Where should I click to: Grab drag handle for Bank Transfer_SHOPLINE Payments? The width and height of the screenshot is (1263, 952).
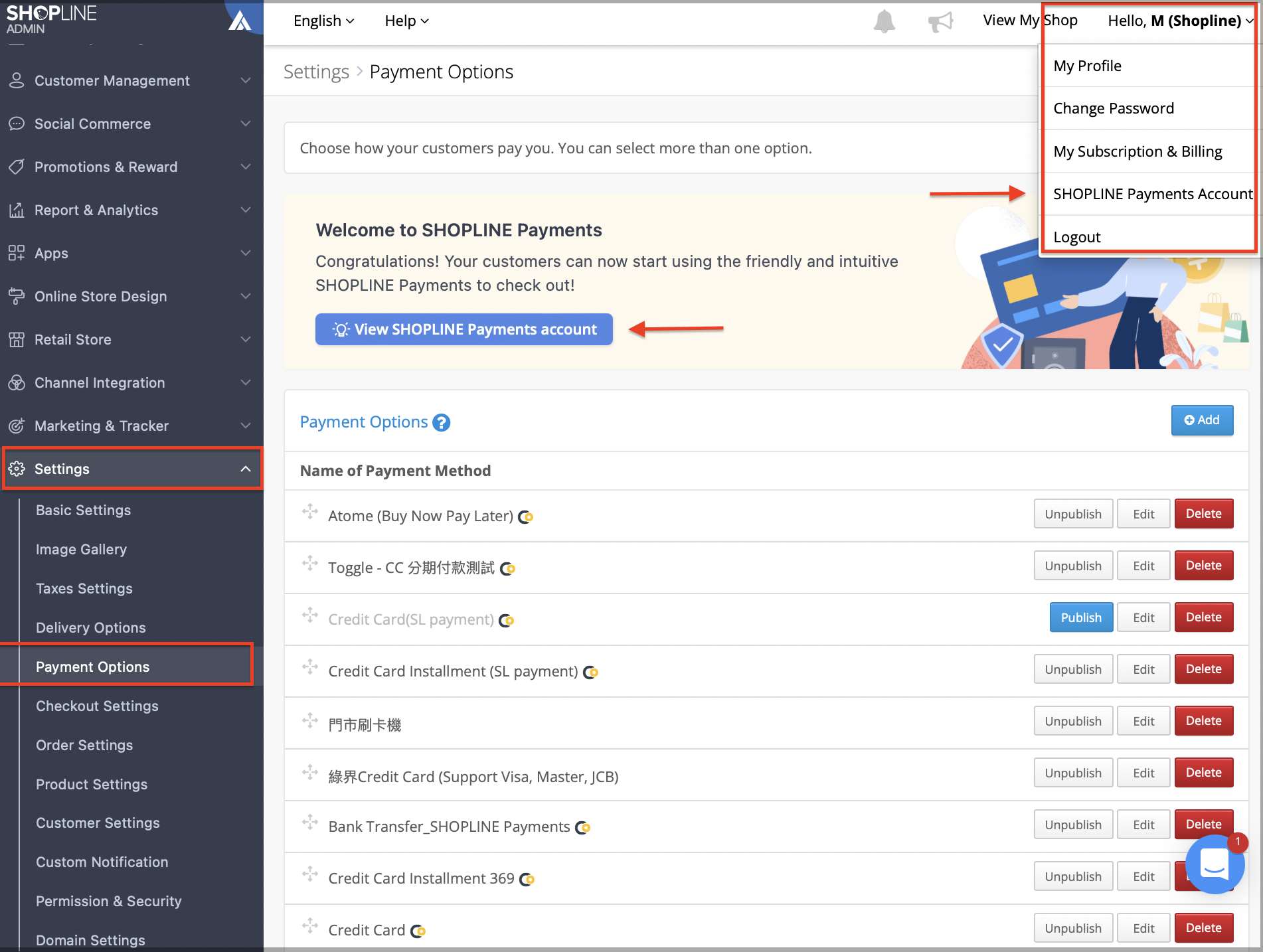pyautogui.click(x=310, y=822)
